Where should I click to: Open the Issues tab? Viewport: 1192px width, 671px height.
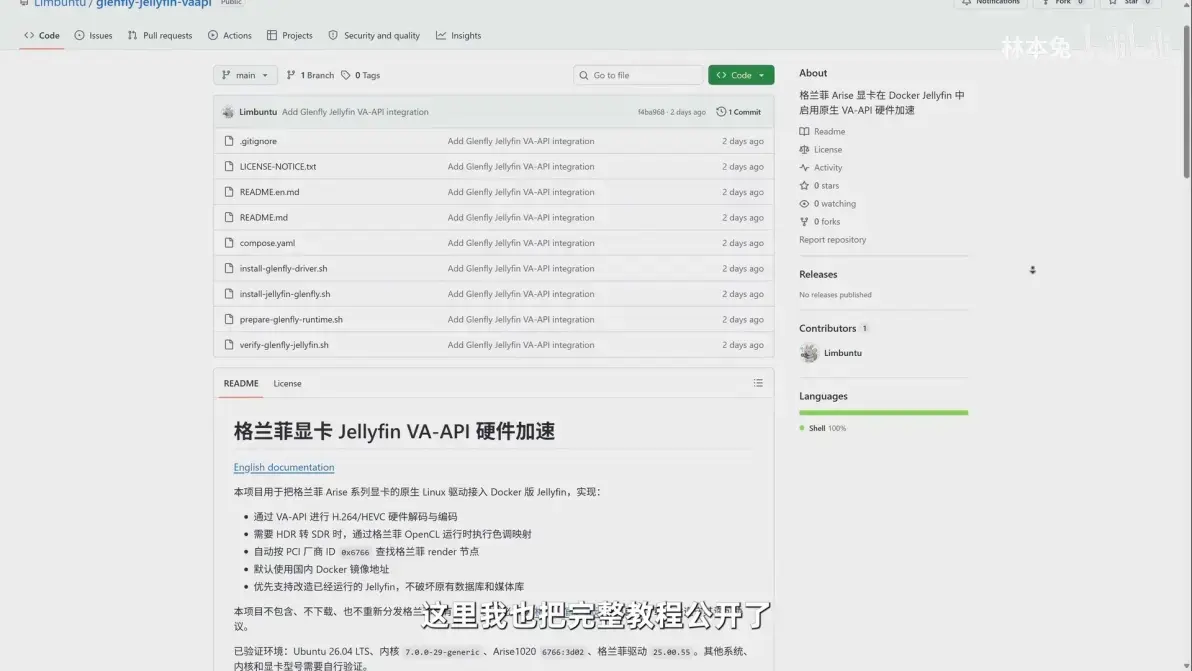tap(94, 36)
